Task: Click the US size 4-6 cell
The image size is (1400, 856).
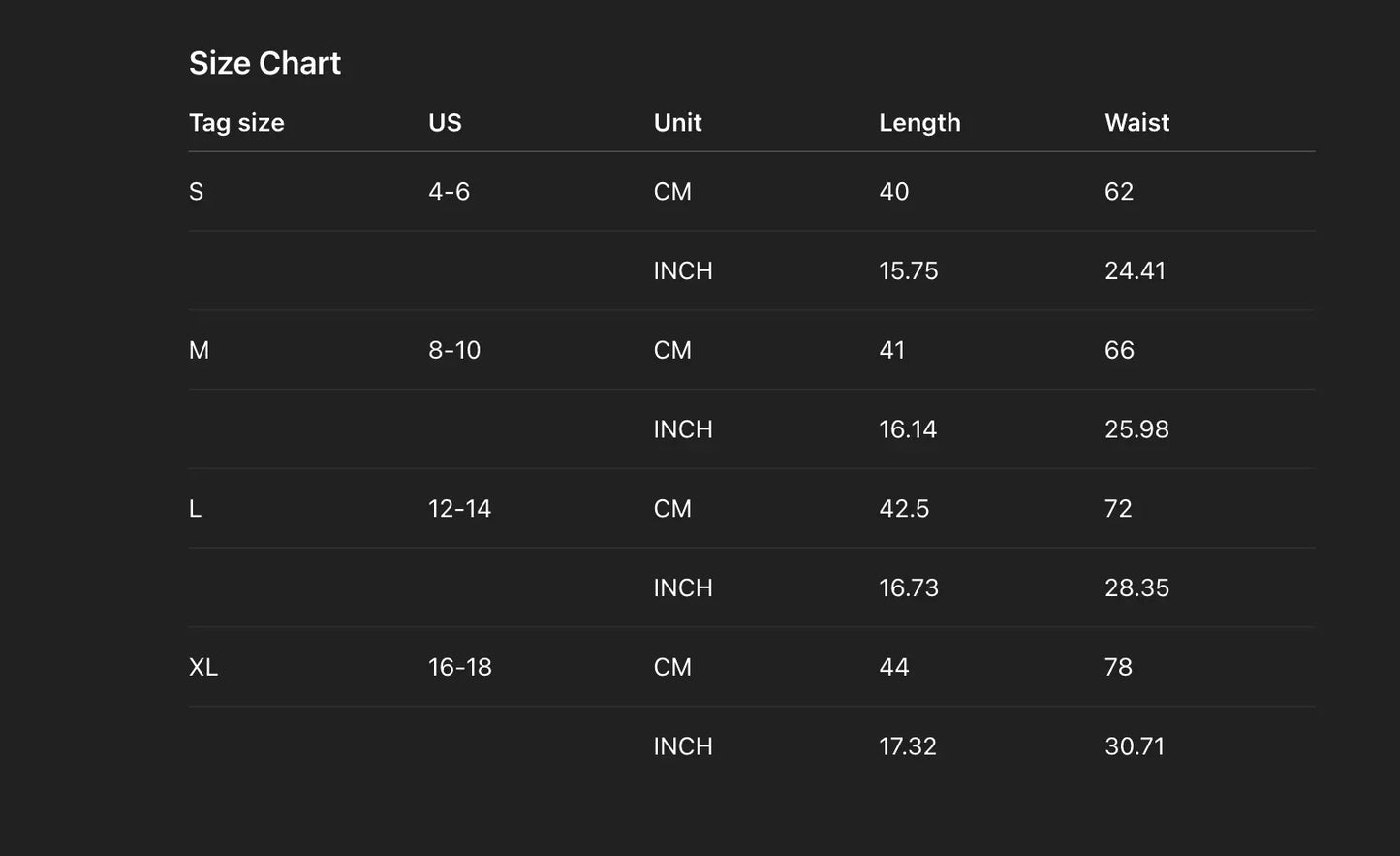Action: [x=449, y=192]
